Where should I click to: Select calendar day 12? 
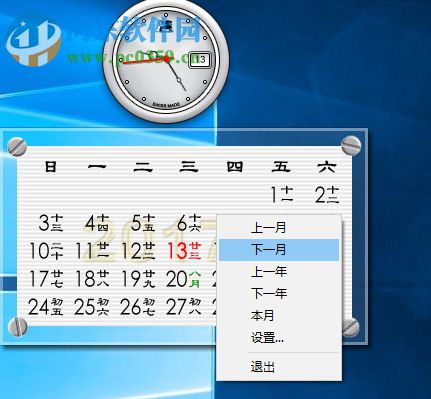138,251
